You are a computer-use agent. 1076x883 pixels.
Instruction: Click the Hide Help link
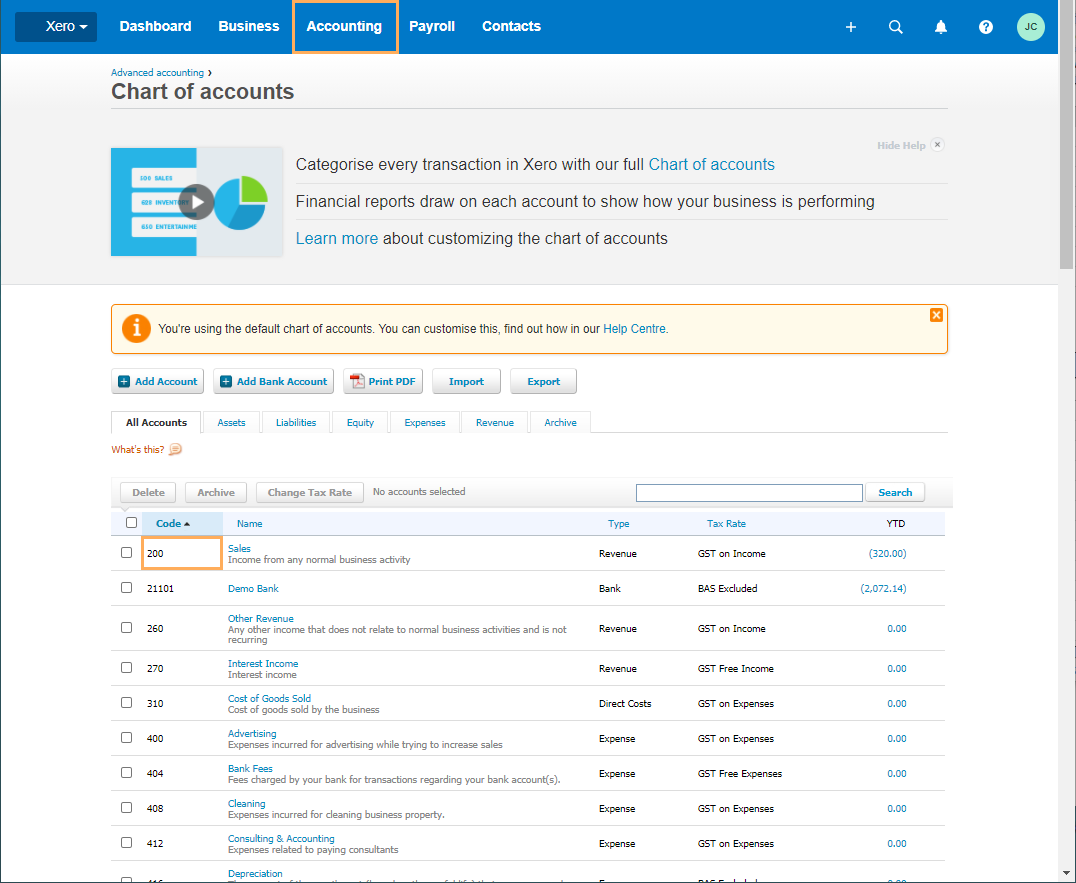click(901, 145)
